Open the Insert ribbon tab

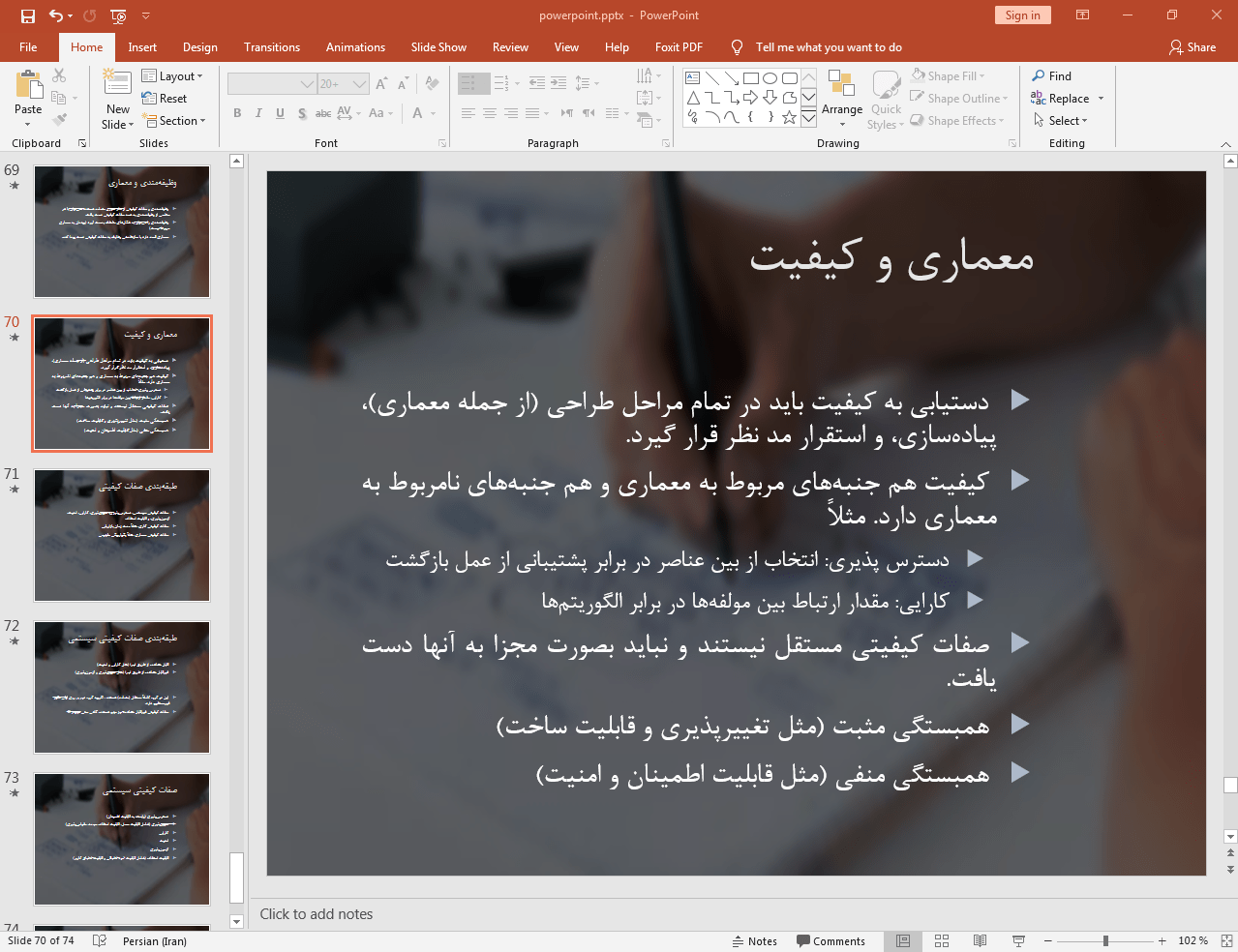[x=142, y=46]
